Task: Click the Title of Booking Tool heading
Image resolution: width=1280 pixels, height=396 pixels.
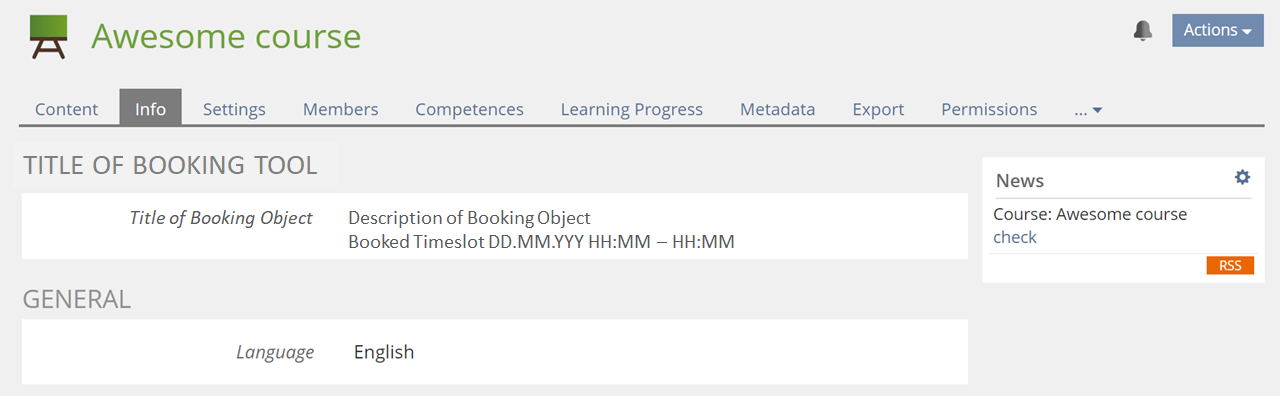Action: tap(171, 166)
